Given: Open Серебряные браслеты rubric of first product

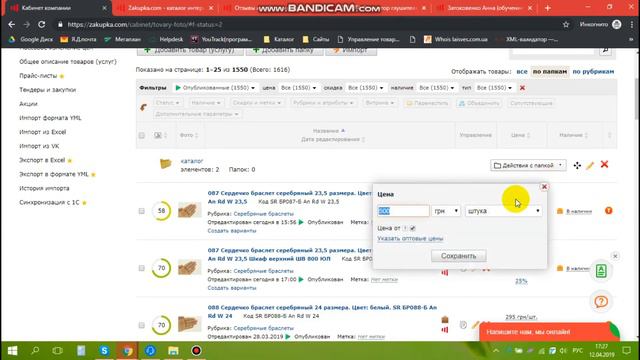Looking at the screenshot, I should [x=263, y=214].
